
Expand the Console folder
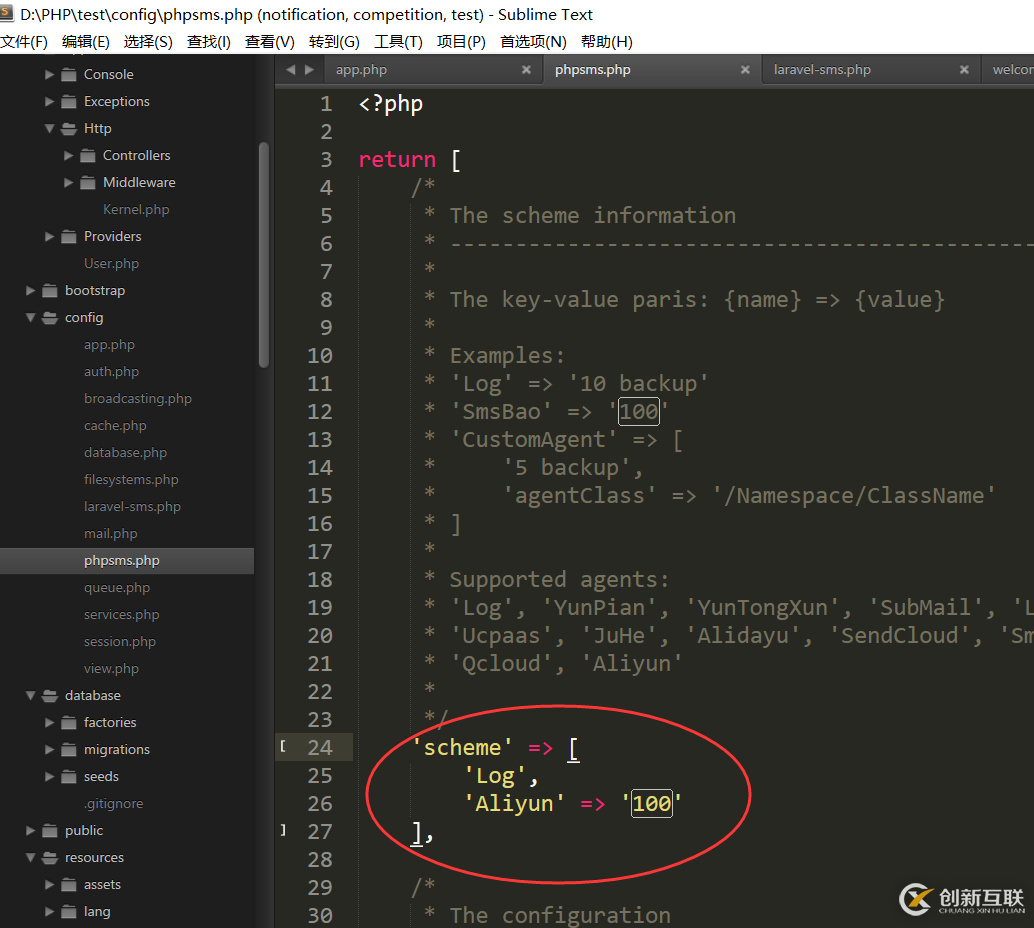tap(50, 75)
